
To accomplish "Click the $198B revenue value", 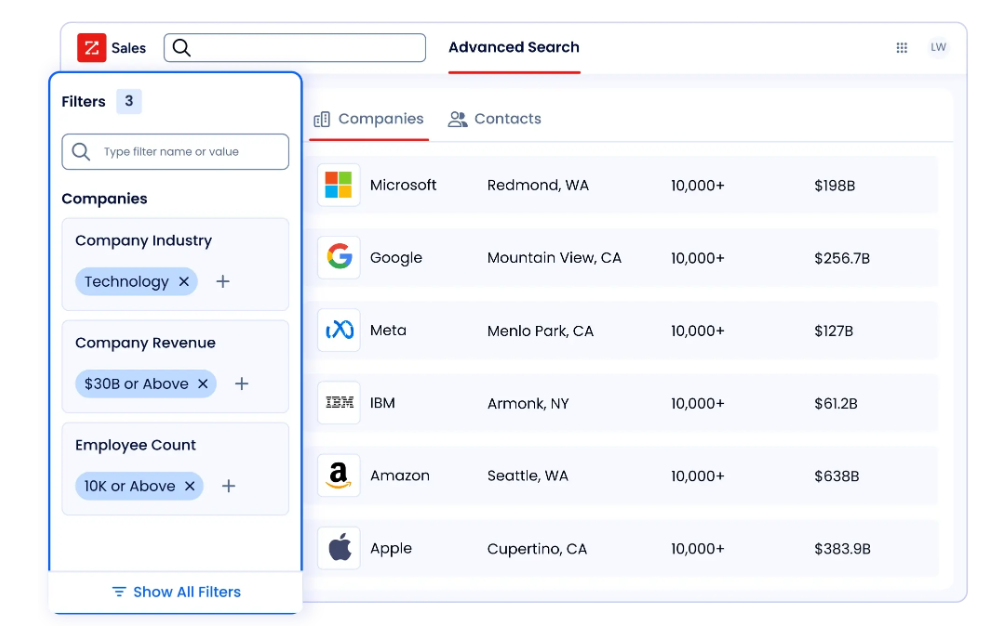I will pos(835,185).
